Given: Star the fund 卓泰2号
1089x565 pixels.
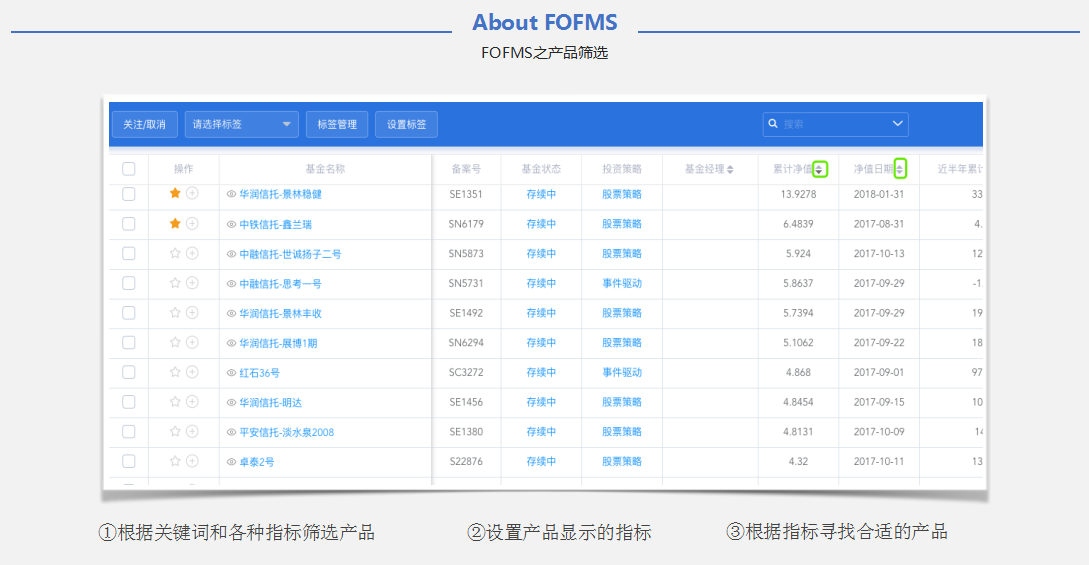Looking at the screenshot, I should tap(175, 461).
